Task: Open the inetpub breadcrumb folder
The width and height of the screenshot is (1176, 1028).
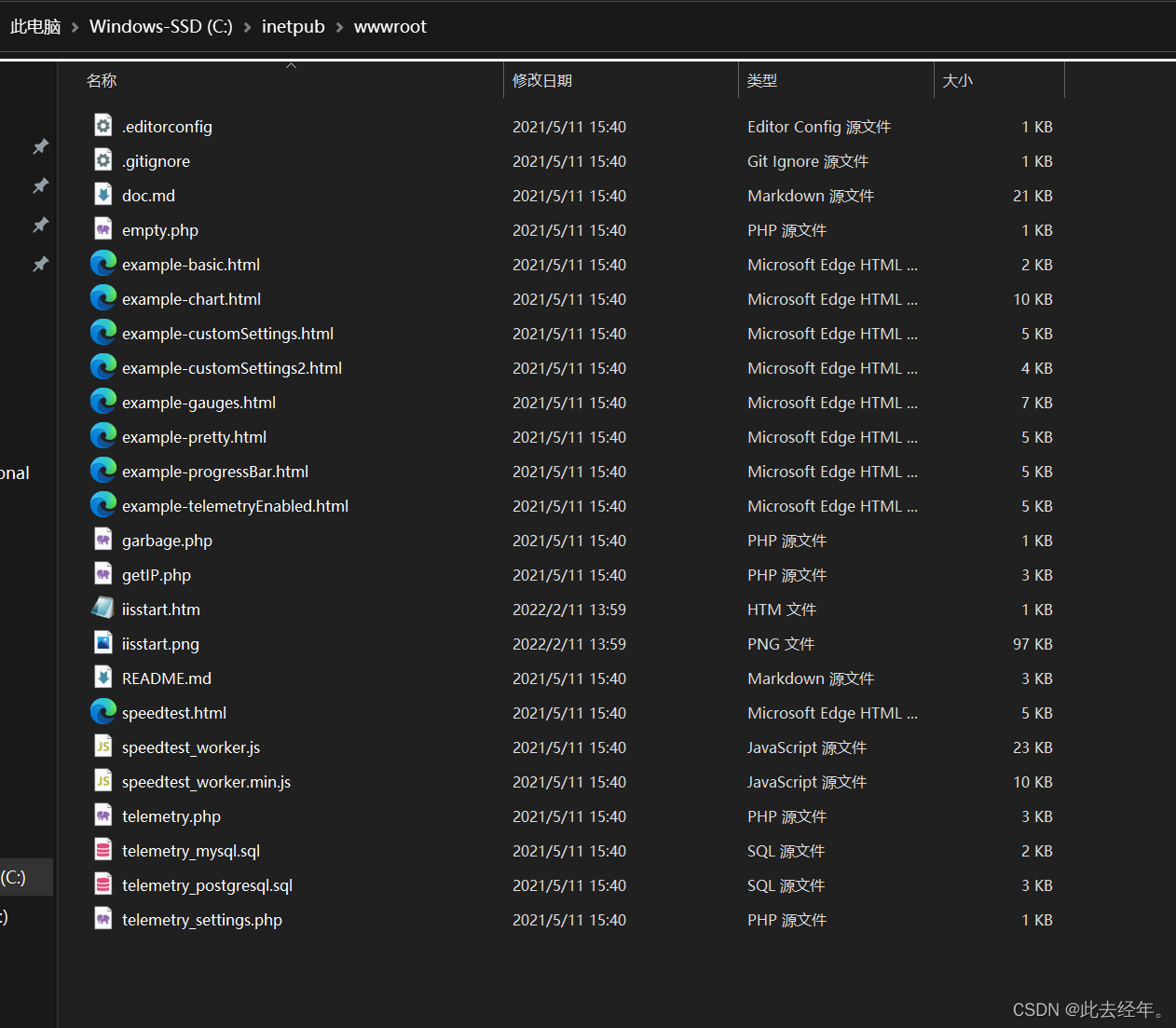Action: [294, 27]
